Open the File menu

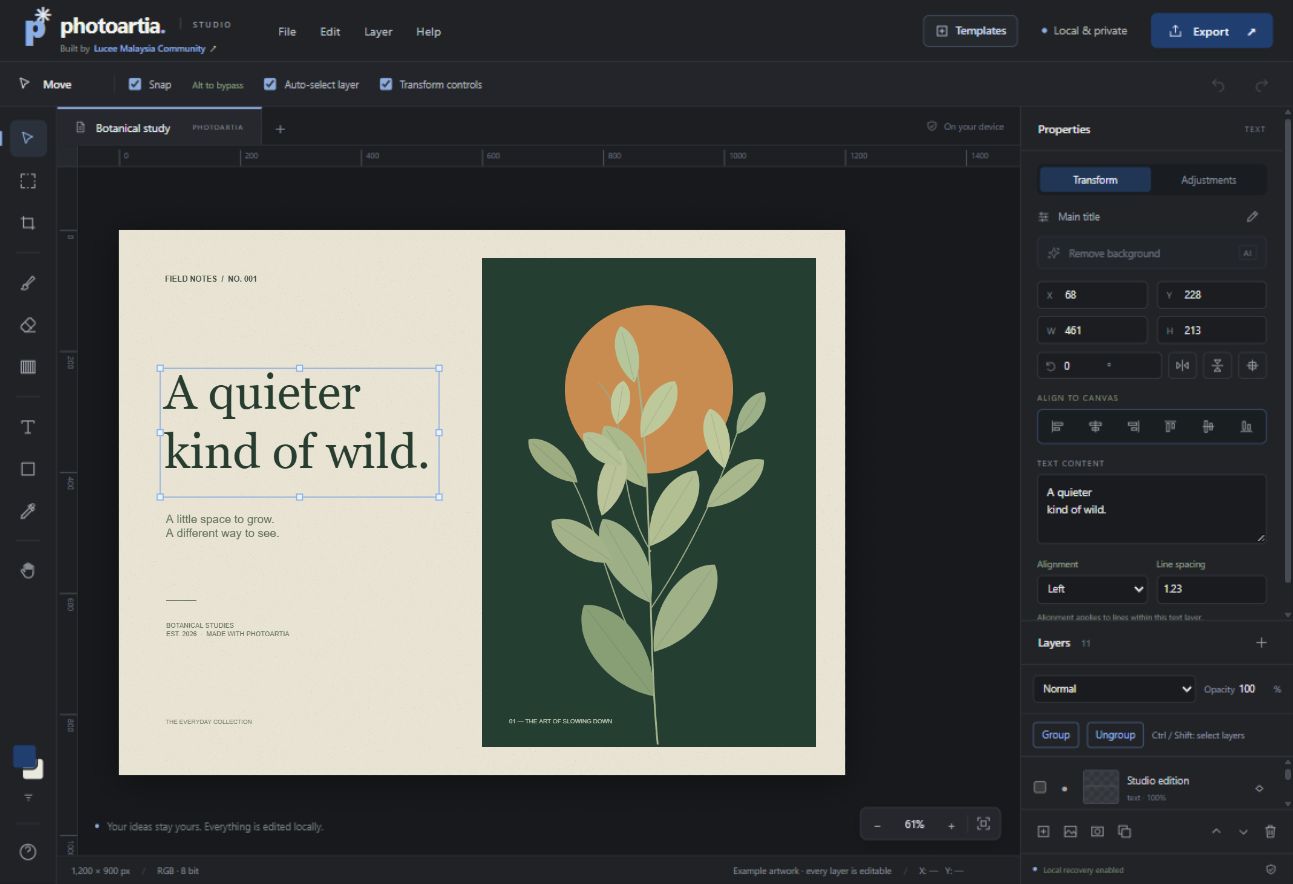pos(287,32)
